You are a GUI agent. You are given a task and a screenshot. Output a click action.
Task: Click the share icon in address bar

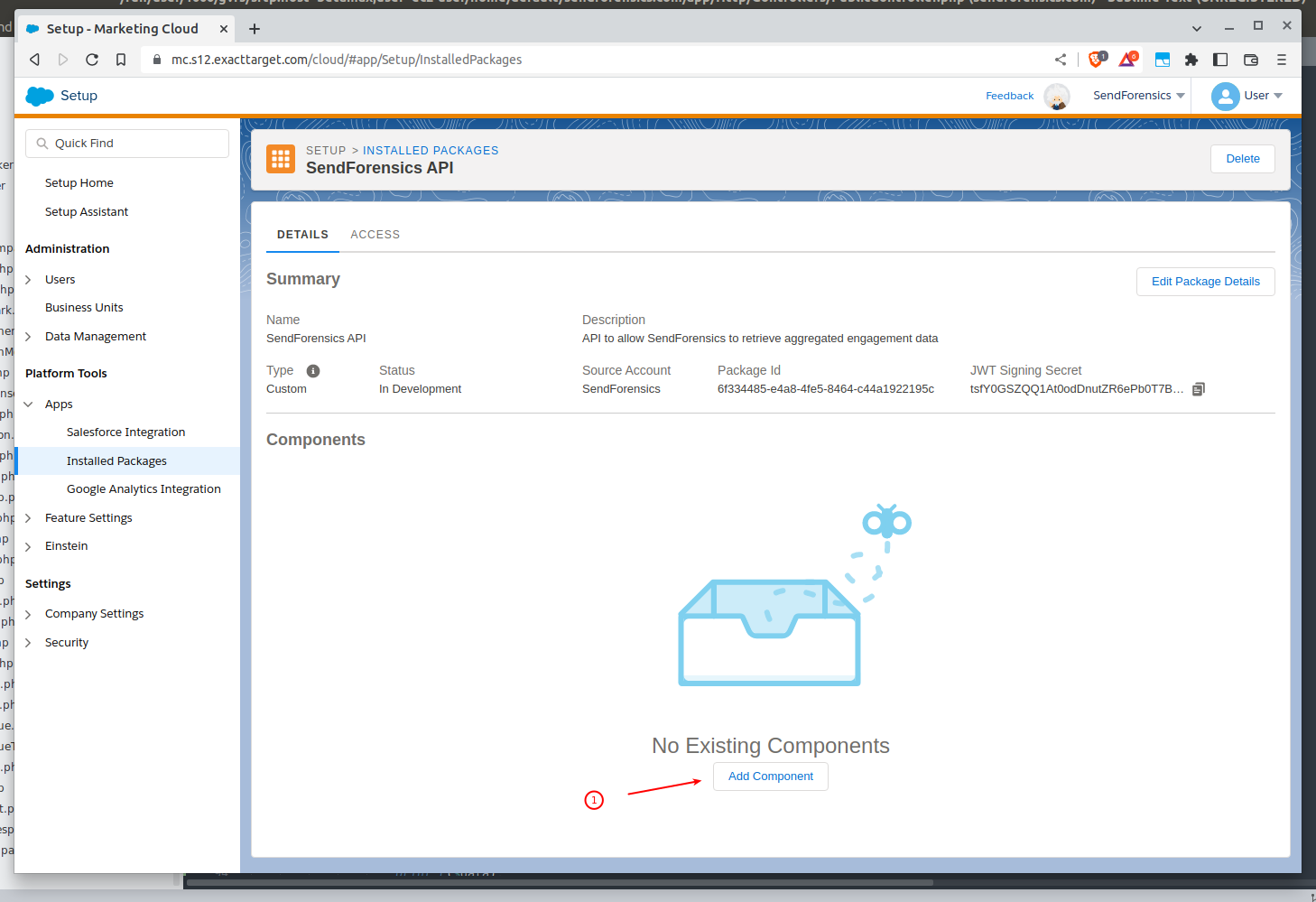[1061, 60]
